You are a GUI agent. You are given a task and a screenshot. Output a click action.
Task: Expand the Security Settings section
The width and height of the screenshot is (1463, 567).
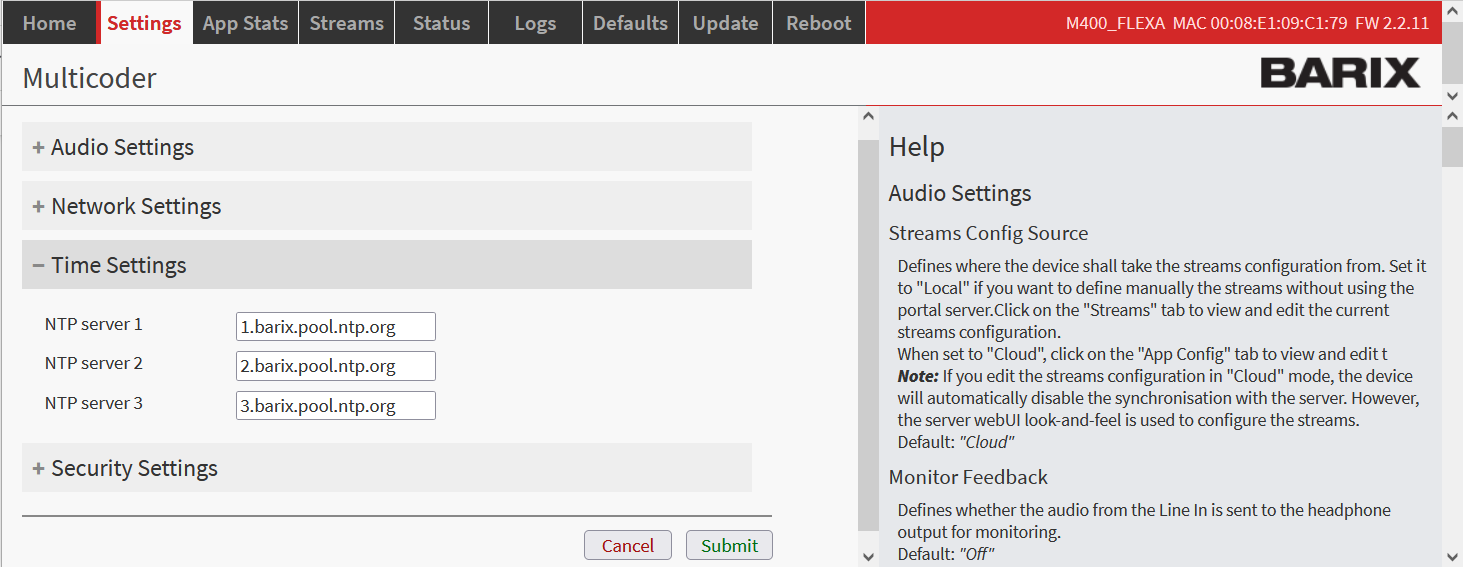[x=134, y=469]
